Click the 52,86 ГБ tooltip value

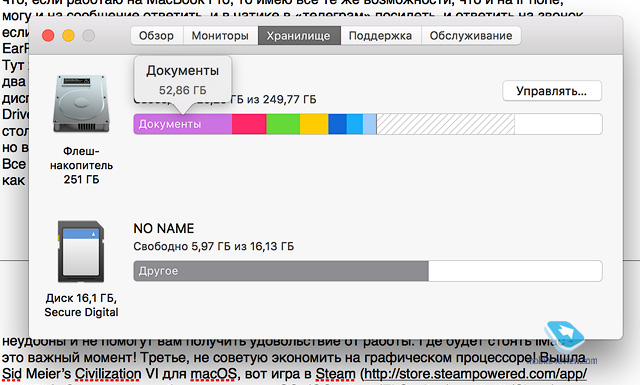(x=182, y=90)
